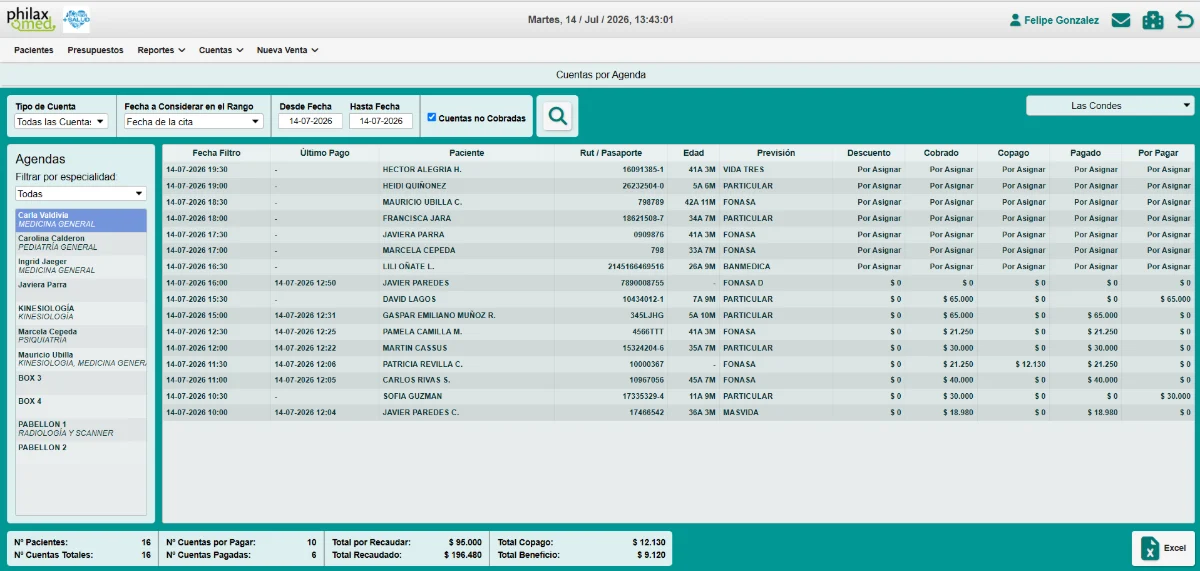This screenshot has height=571, width=1200.
Task: Expand the Nueva Venta menu
Action: [287, 50]
